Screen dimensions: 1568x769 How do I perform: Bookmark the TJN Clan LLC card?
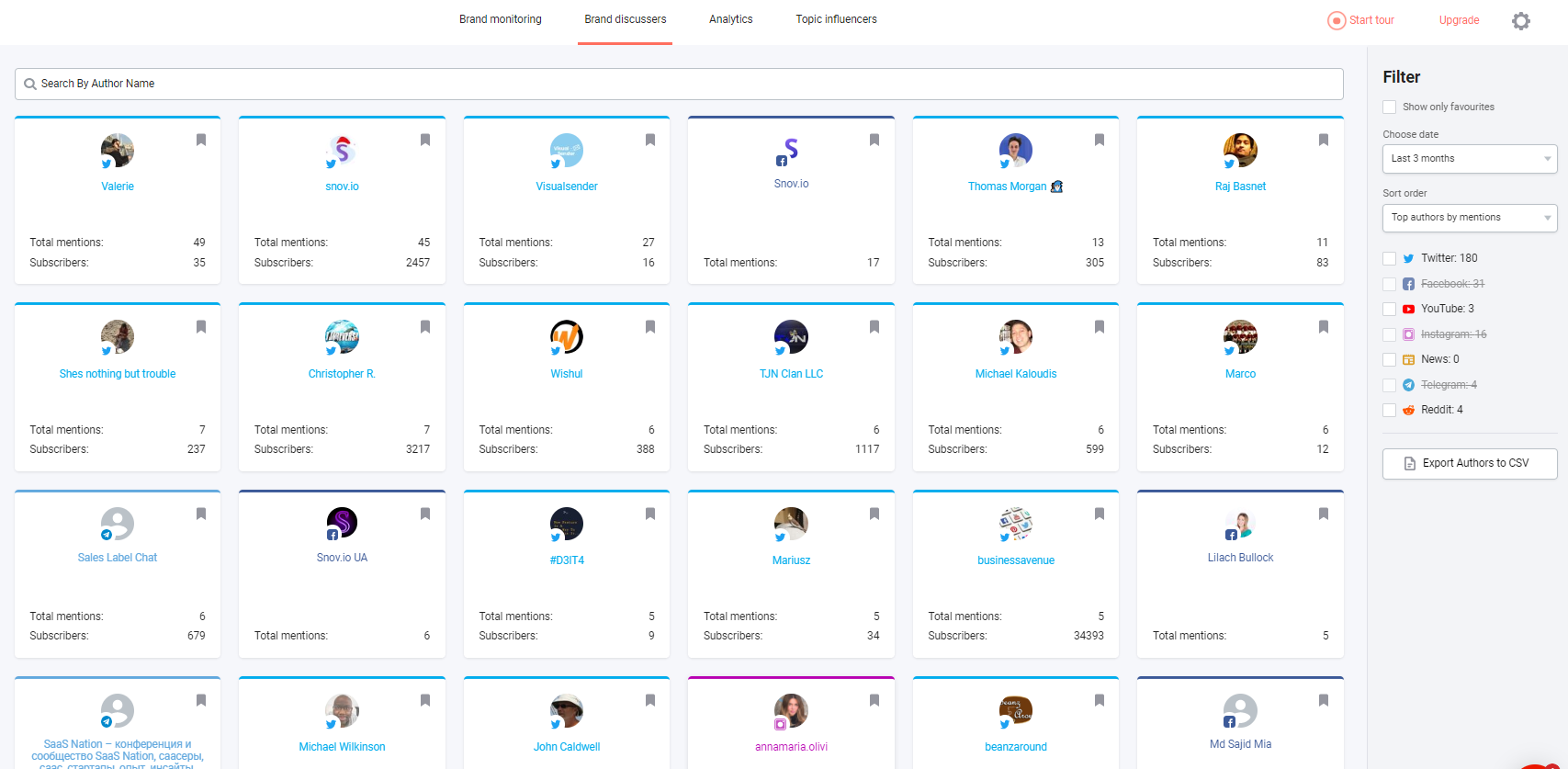click(x=874, y=326)
